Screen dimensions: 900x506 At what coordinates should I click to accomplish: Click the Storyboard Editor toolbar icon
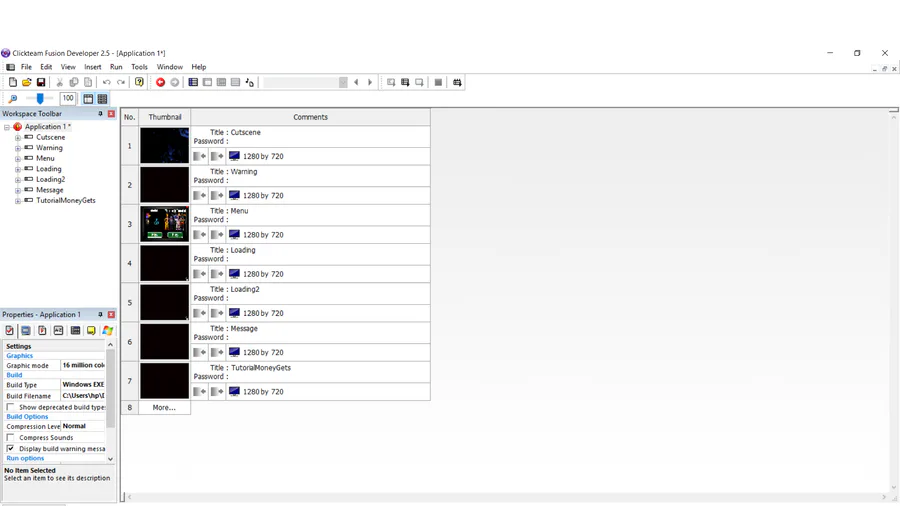tap(193, 82)
